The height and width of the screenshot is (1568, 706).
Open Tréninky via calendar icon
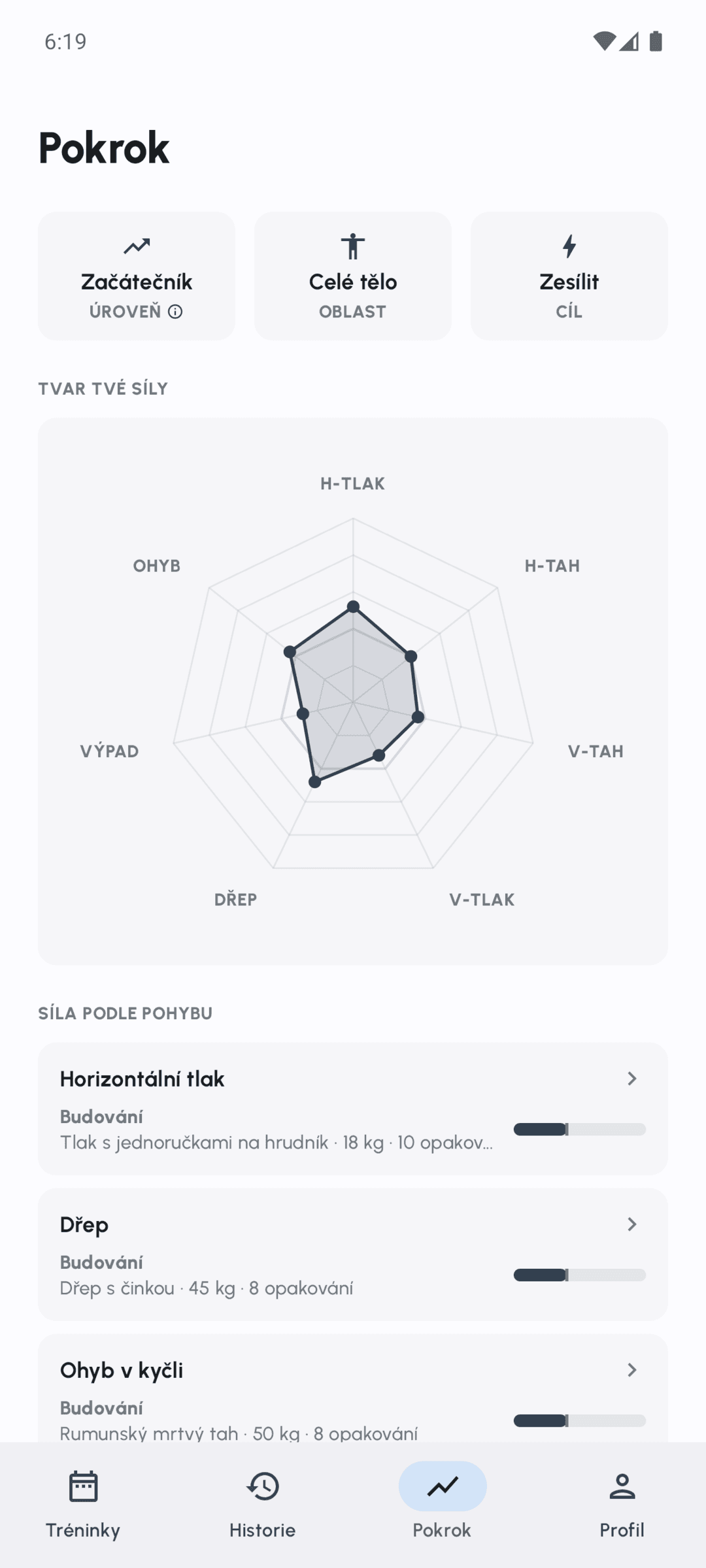coord(83,1486)
